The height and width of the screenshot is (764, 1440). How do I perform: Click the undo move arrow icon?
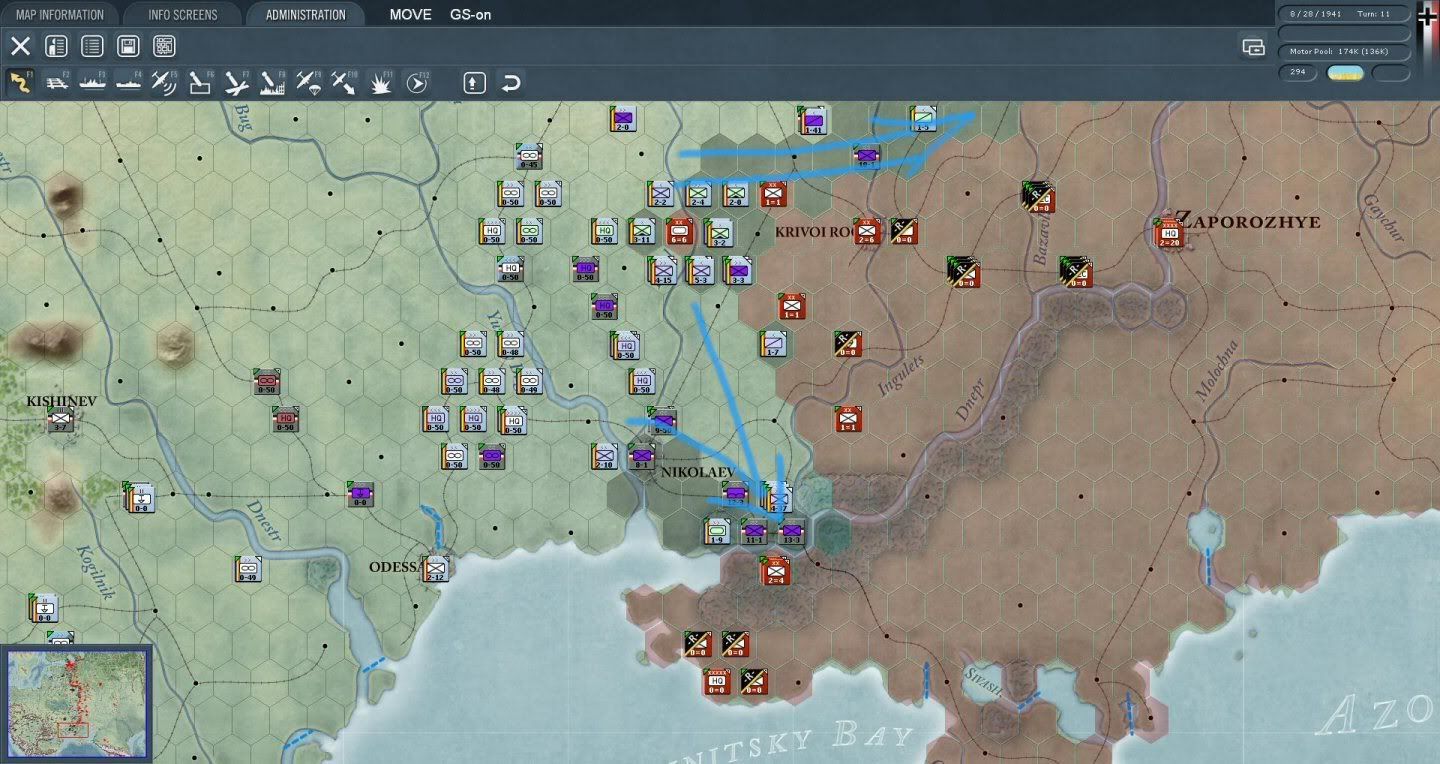[510, 82]
